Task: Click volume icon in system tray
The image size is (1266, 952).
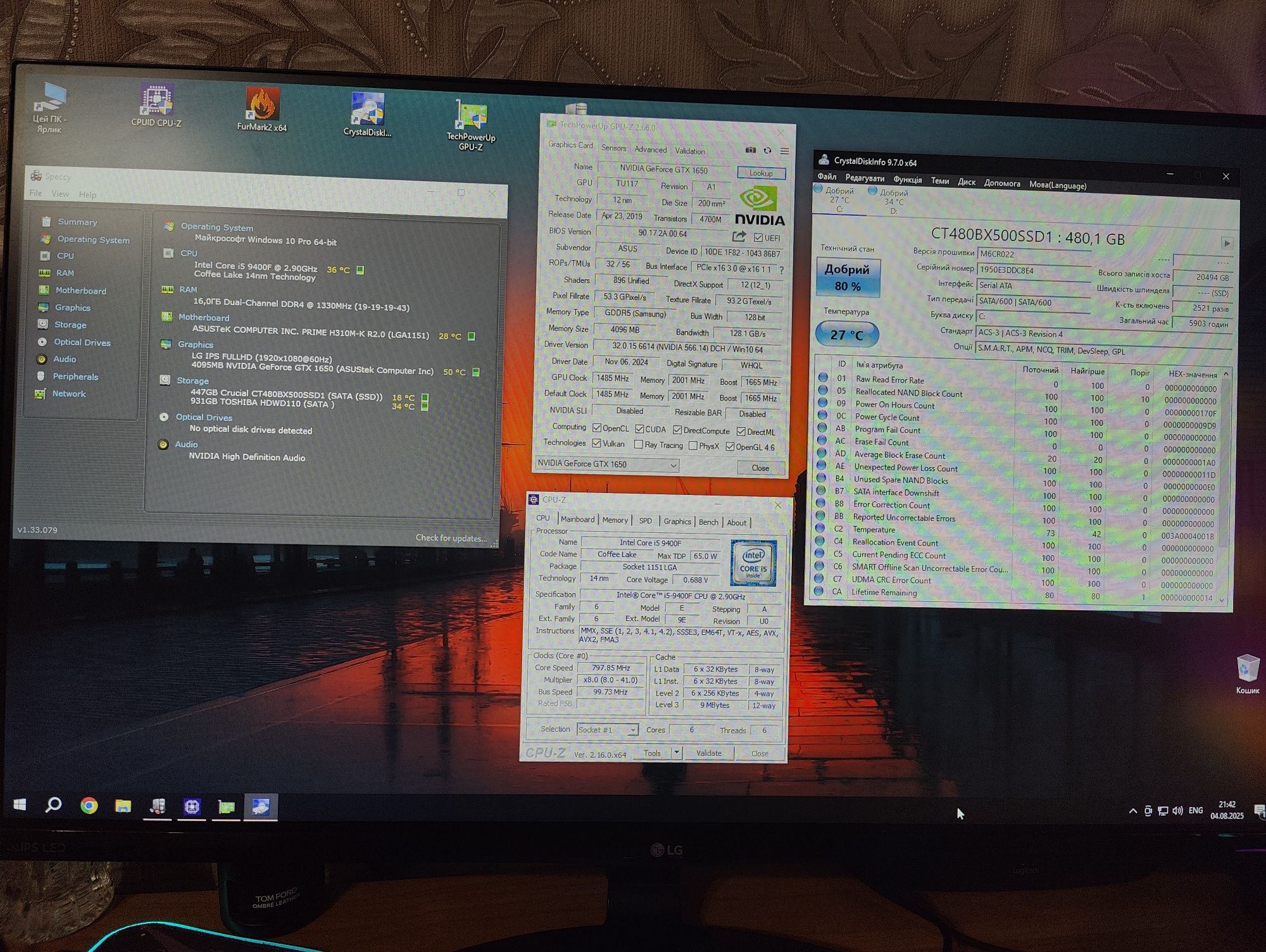Action: click(x=1177, y=811)
